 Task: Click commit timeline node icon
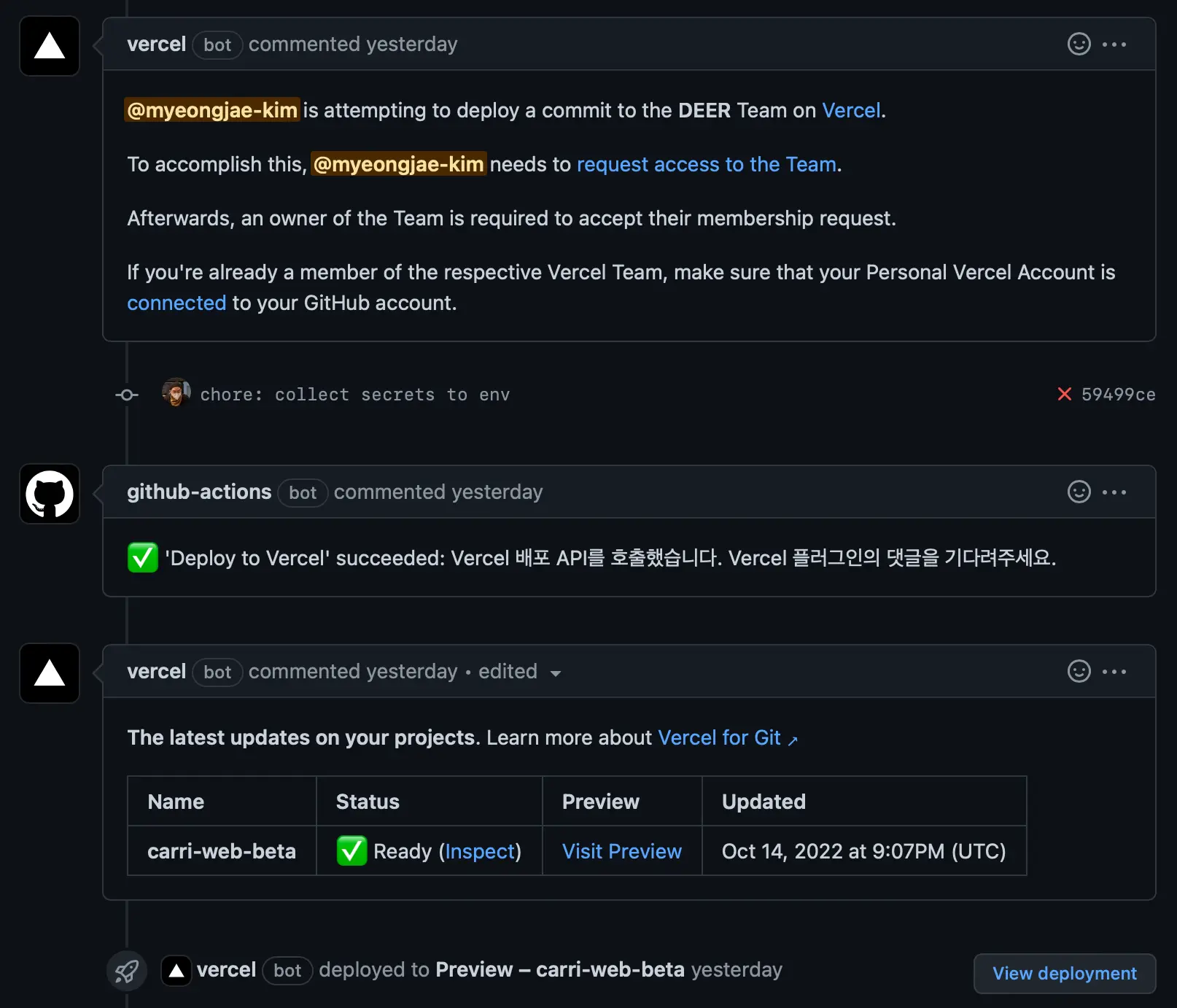point(127,395)
